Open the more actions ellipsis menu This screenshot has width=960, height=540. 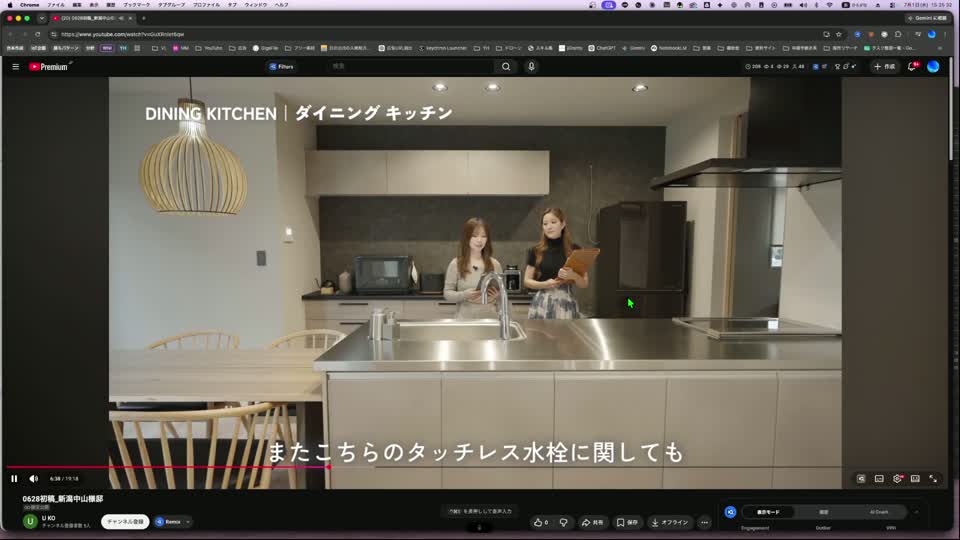(x=705, y=522)
